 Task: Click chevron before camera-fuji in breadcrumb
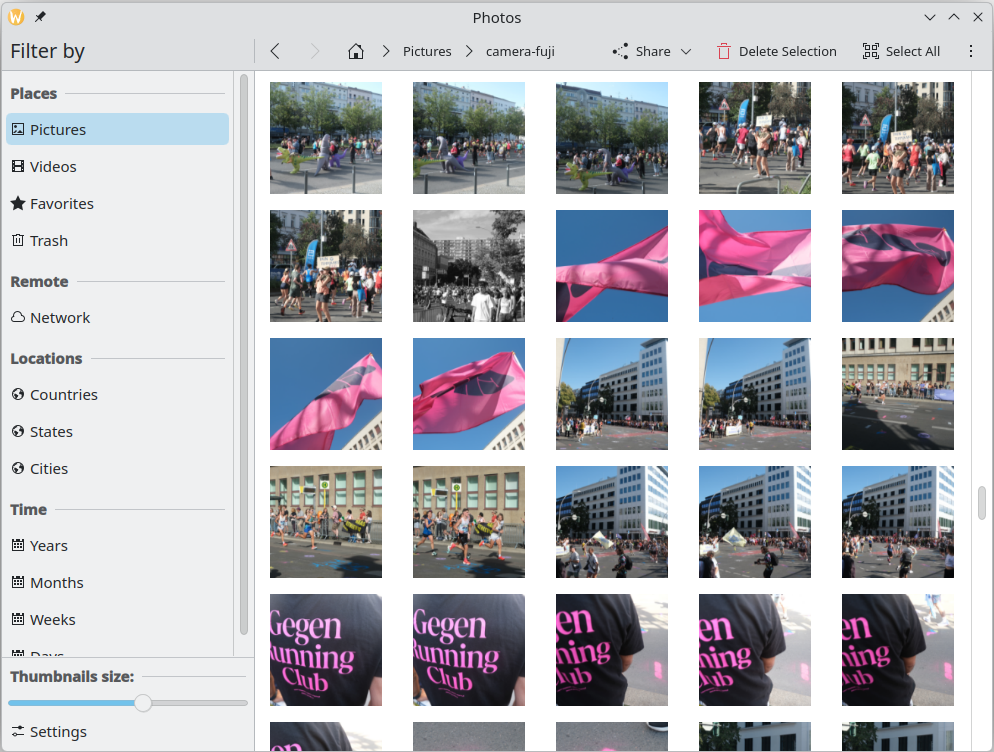(x=469, y=51)
